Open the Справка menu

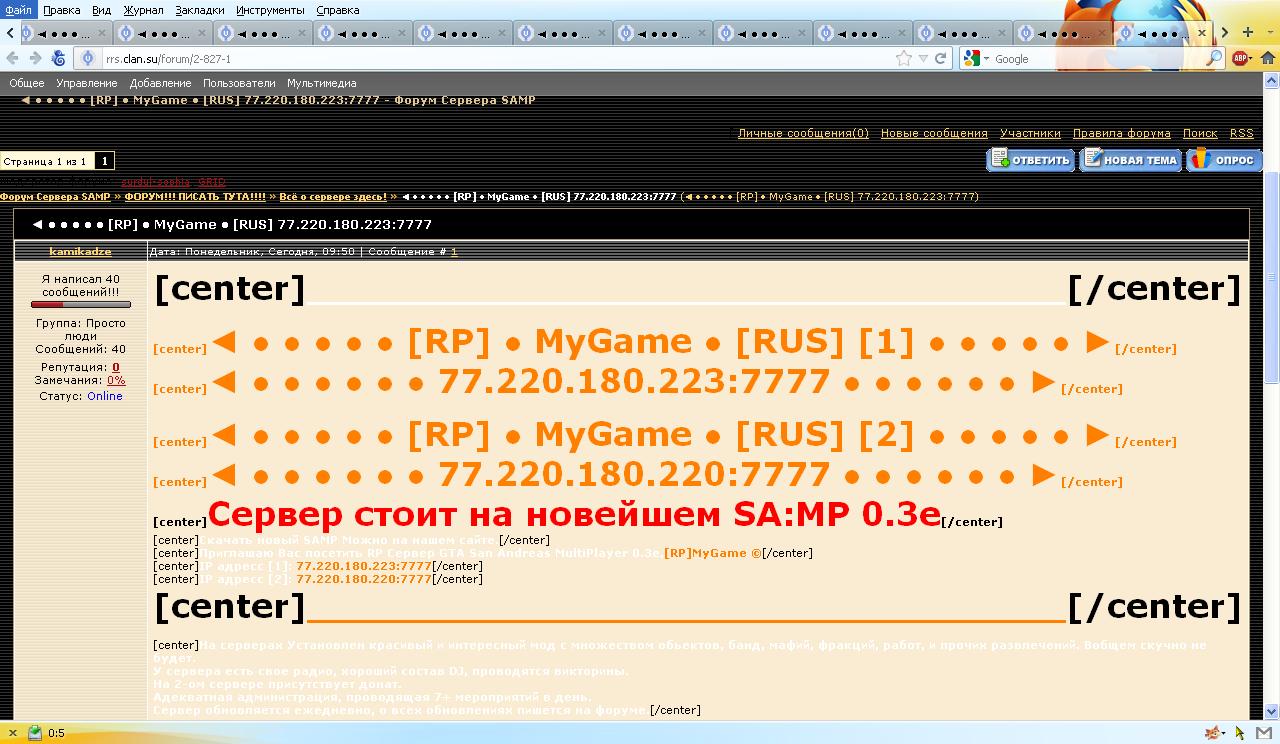pyautogui.click(x=338, y=10)
